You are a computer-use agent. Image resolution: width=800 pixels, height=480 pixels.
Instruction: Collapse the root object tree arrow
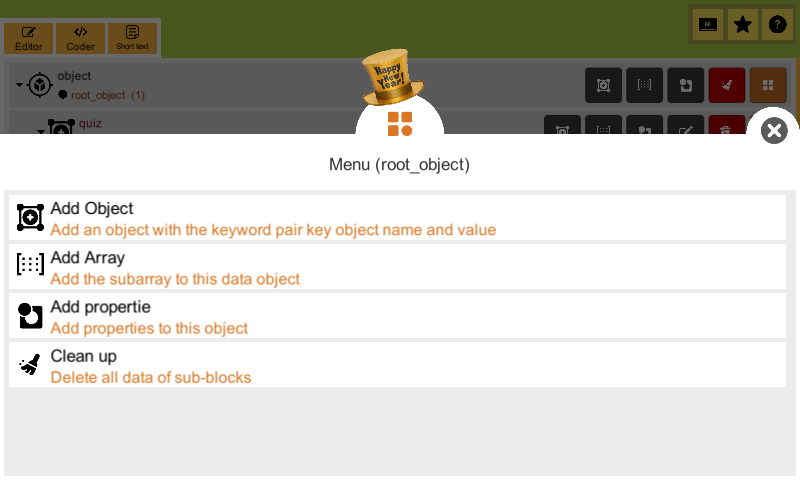pyautogui.click(x=19, y=85)
